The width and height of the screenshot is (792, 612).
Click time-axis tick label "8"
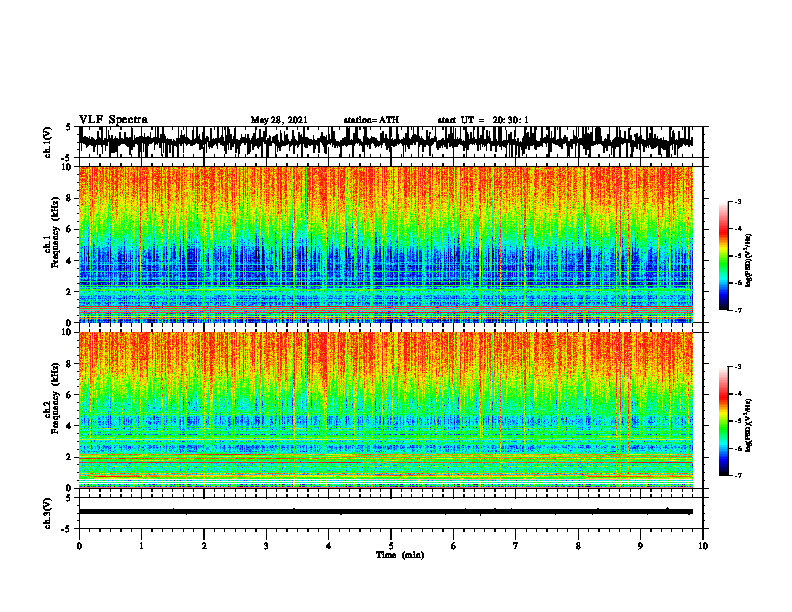578,546
